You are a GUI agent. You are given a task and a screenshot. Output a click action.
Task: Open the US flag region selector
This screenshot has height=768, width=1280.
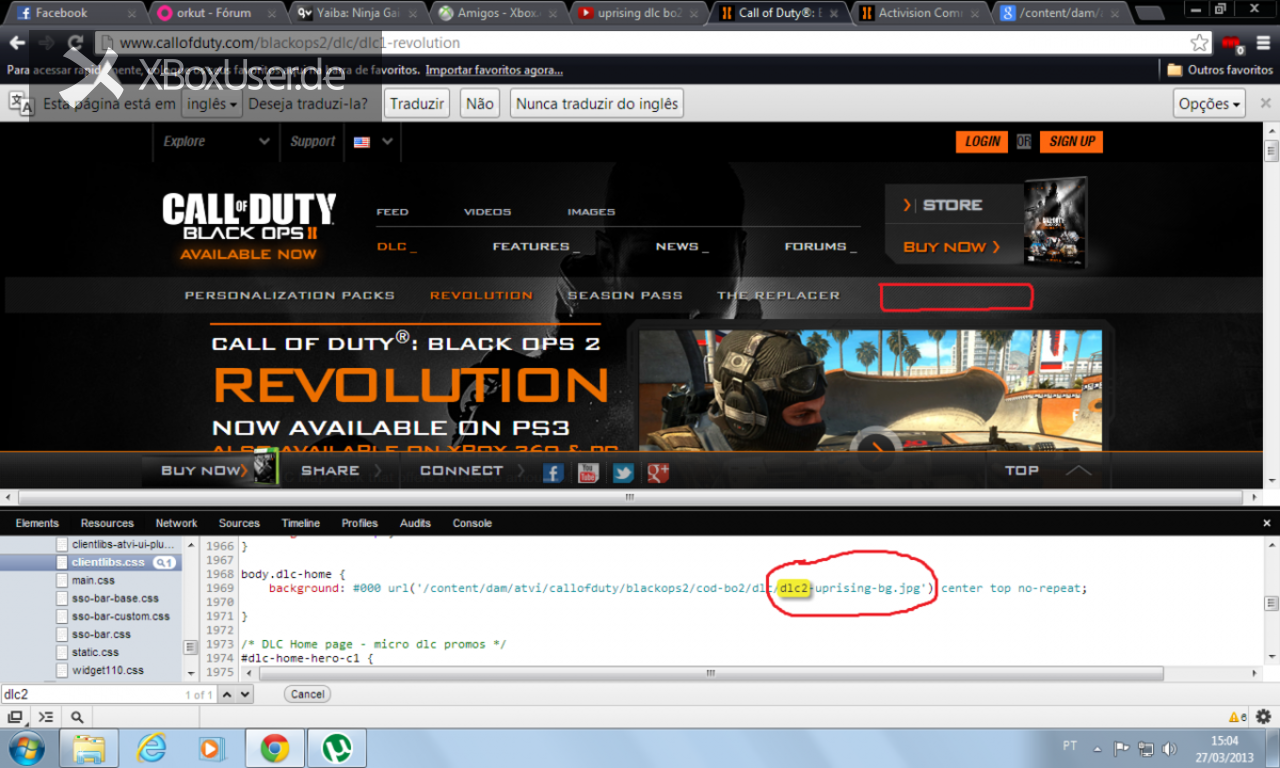pyautogui.click(x=374, y=142)
